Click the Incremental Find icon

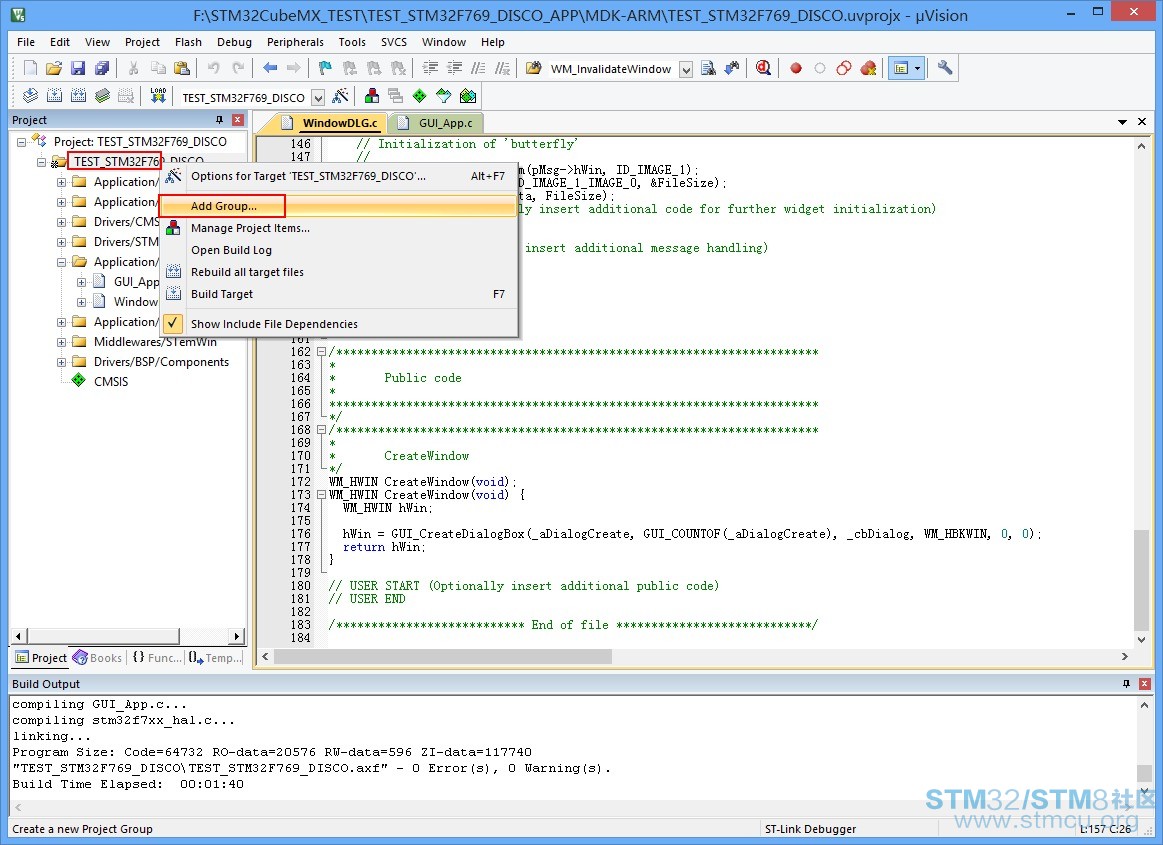(x=732, y=68)
